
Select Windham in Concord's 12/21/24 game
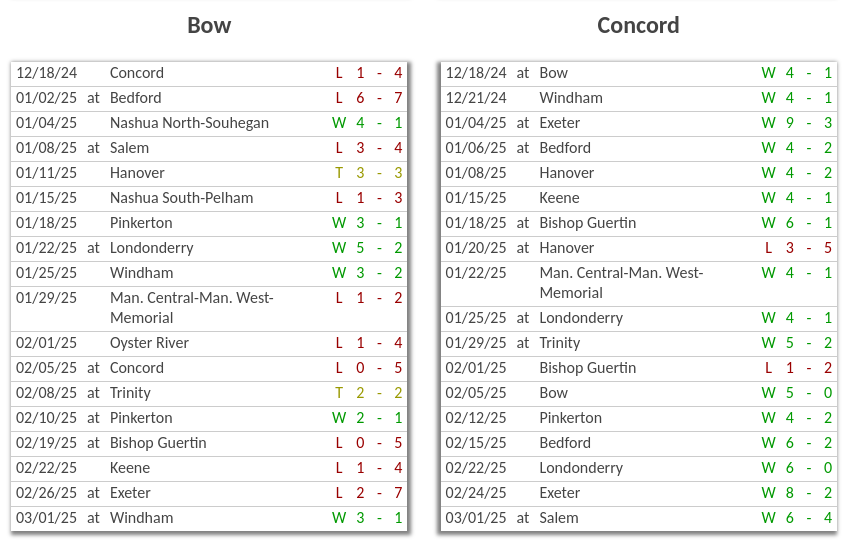(570, 98)
